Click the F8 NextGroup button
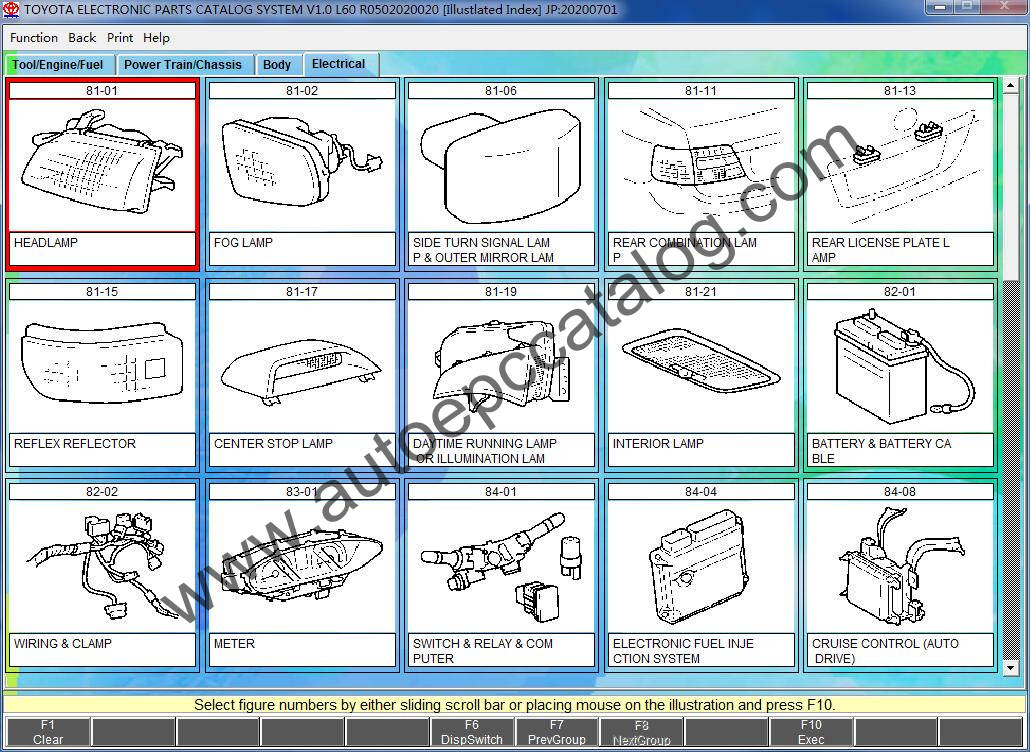The height and width of the screenshot is (752, 1030). [641, 732]
